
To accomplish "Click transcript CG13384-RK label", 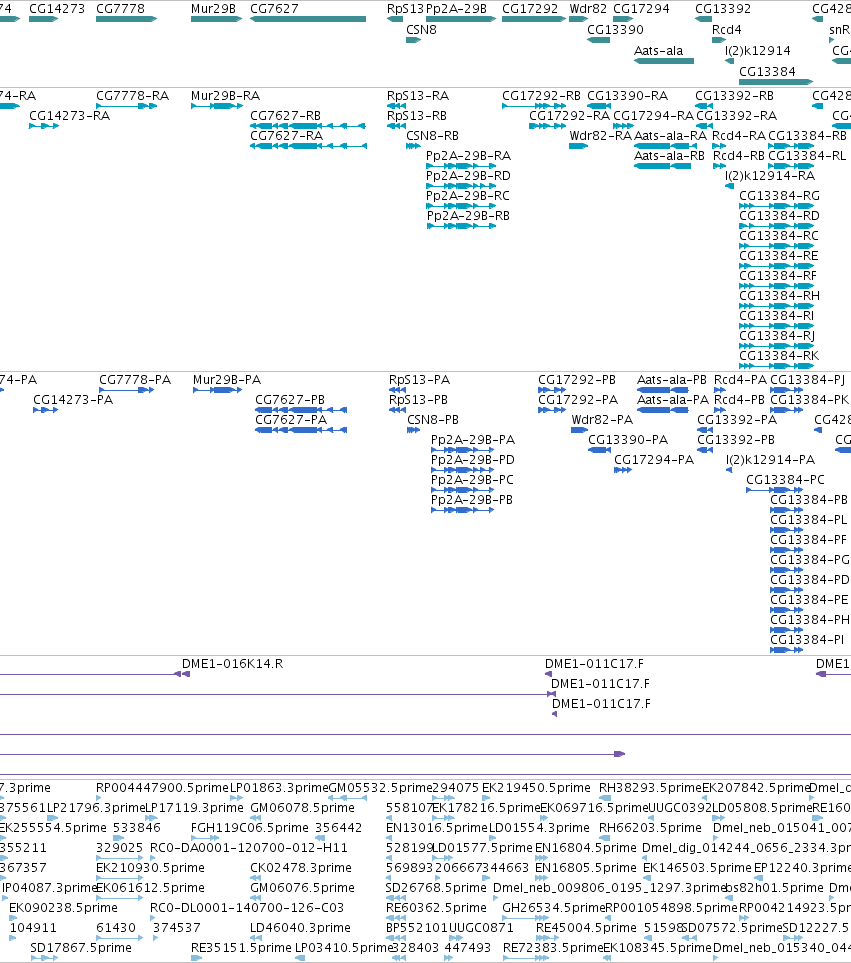I will point(779,356).
